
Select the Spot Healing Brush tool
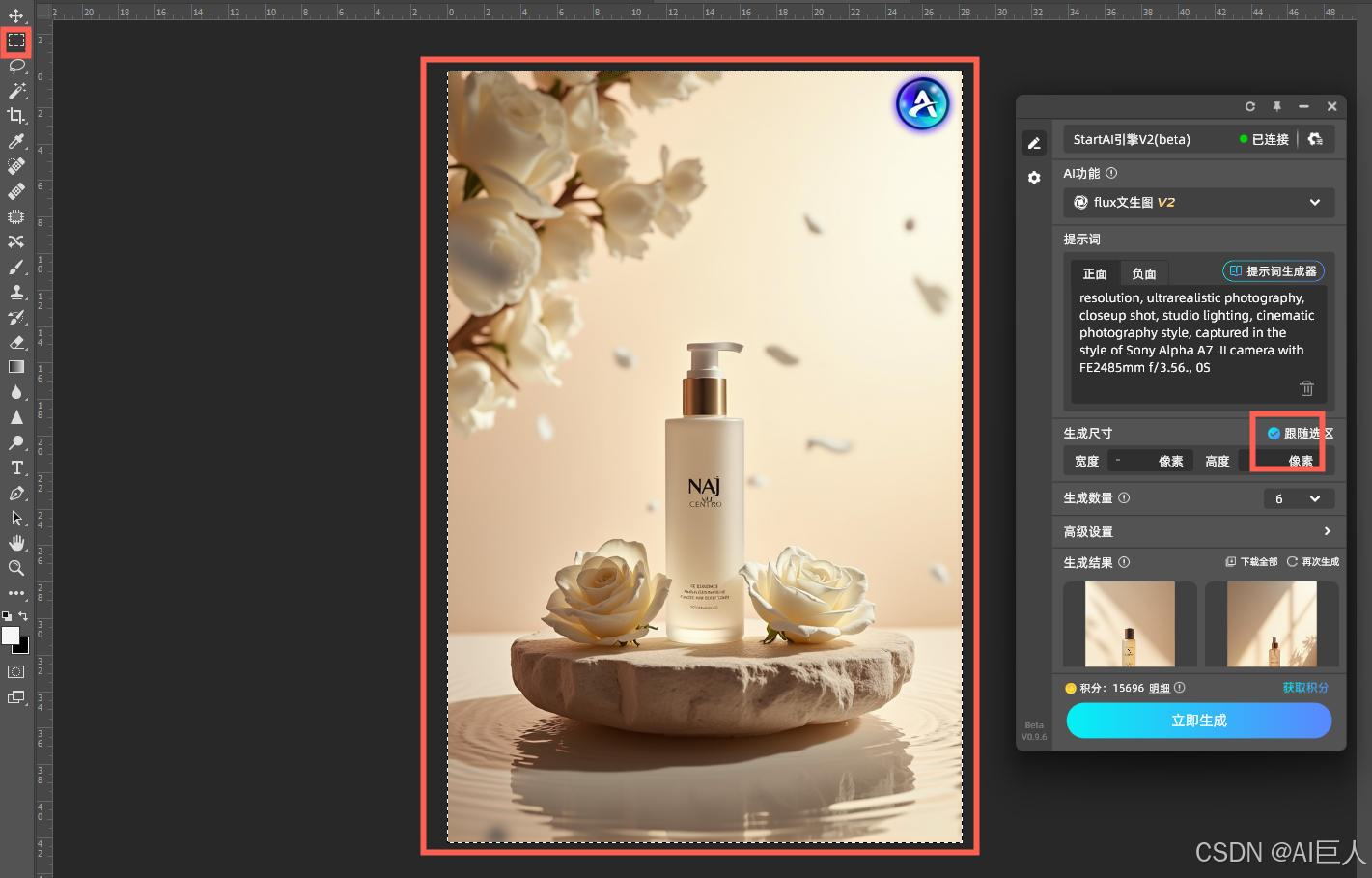[x=16, y=166]
